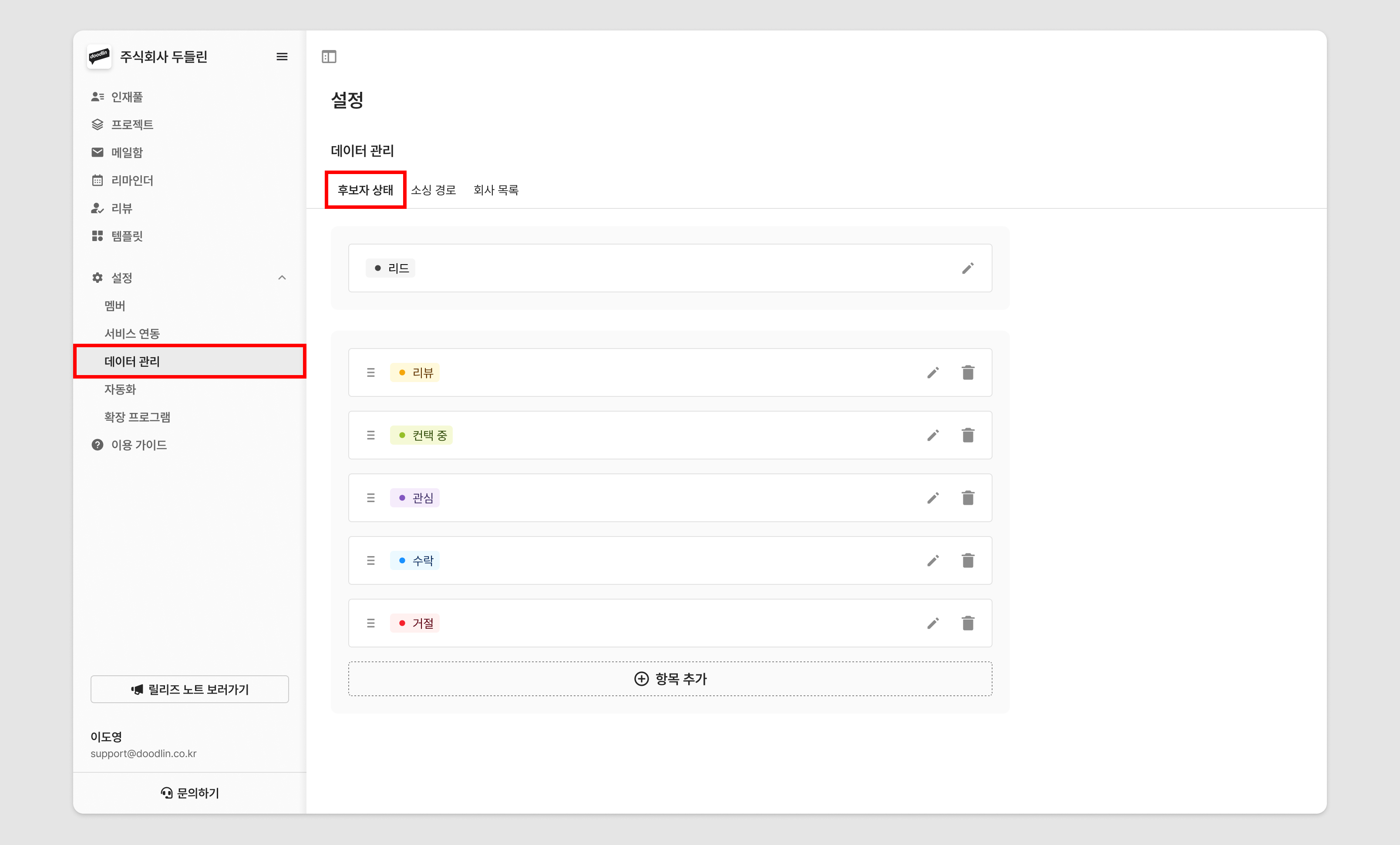
Task: Grab the drag handle of 리뷰 row
Action: (371, 372)
